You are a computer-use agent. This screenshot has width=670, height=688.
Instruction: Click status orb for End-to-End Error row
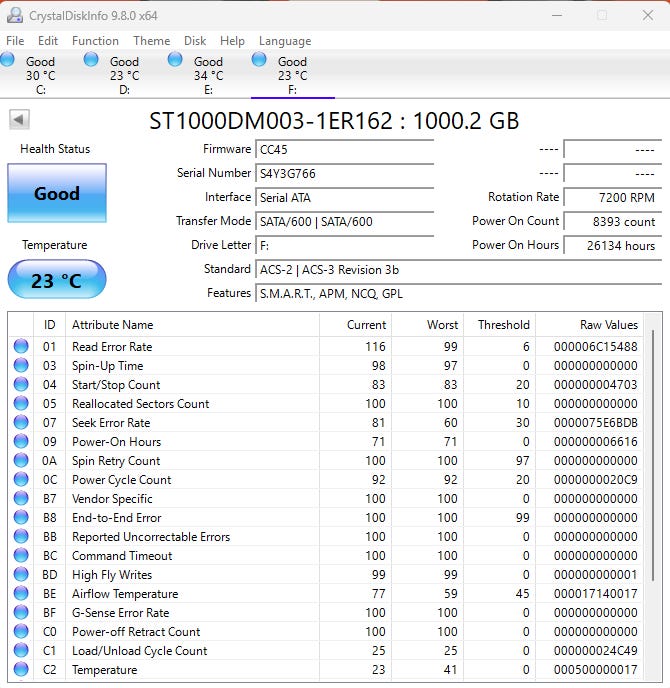pos(21,517)
